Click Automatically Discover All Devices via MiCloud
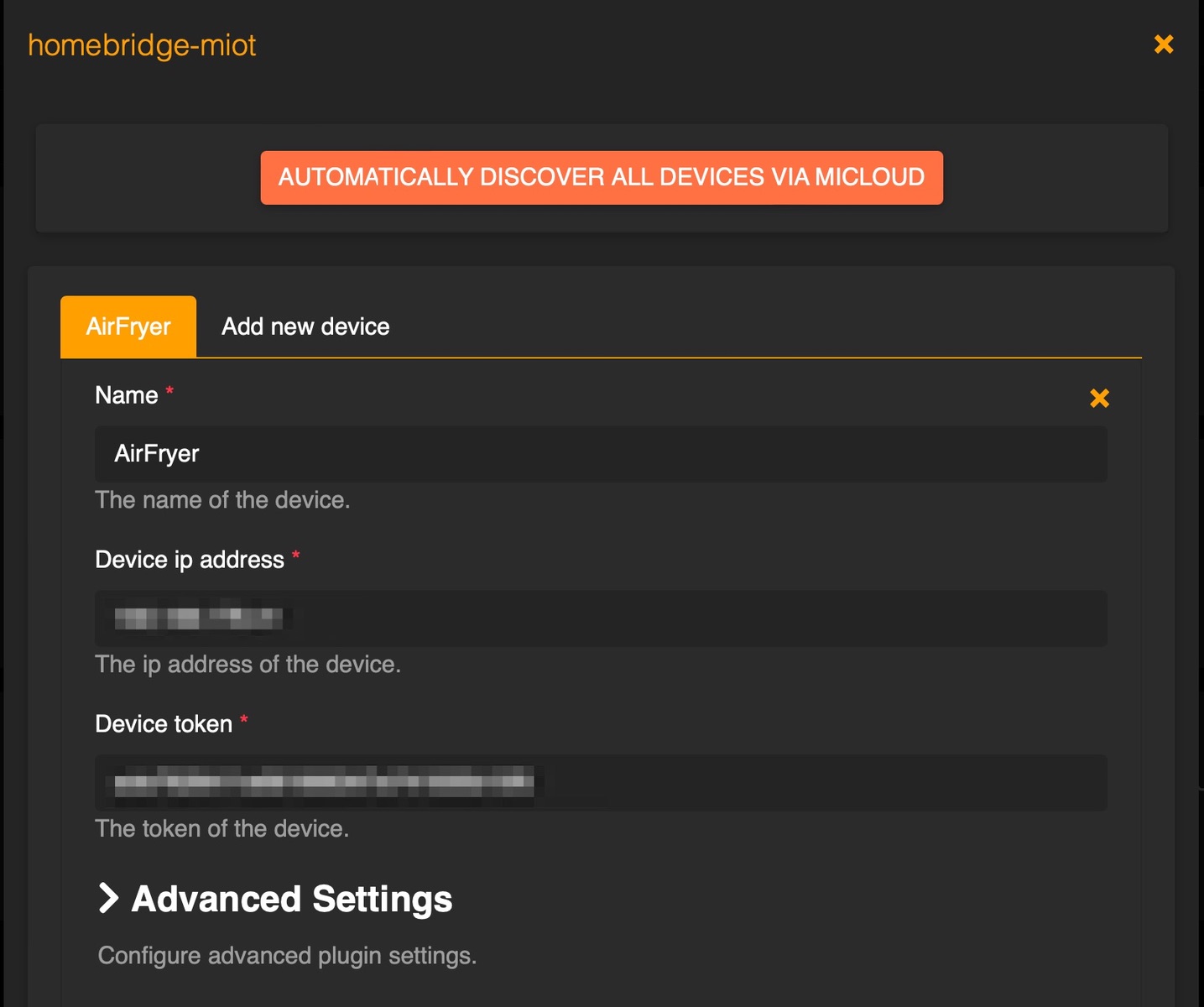Screen dimensions: 1204x1007 [x=602, y=178]
